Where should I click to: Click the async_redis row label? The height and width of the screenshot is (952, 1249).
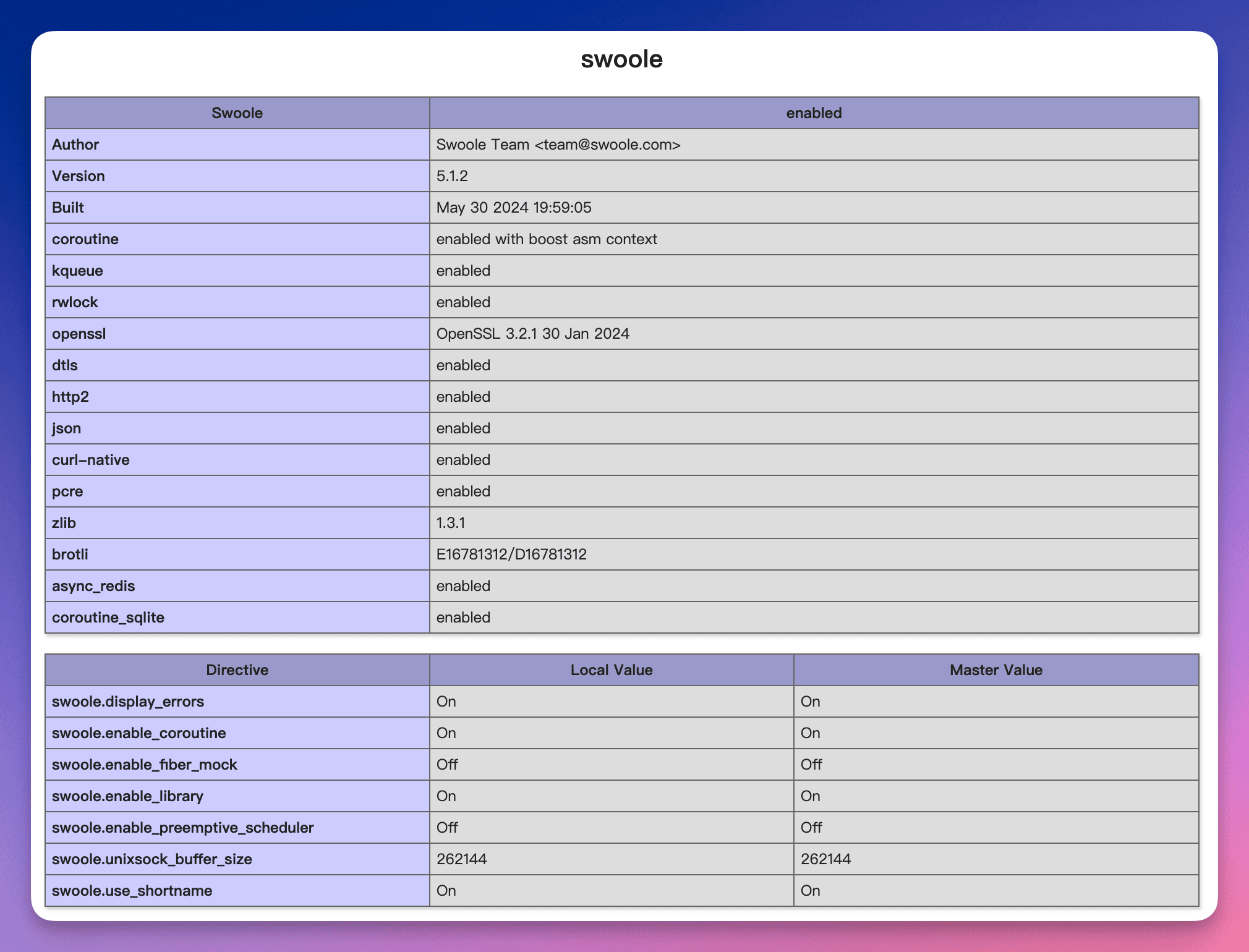point(93,586)
